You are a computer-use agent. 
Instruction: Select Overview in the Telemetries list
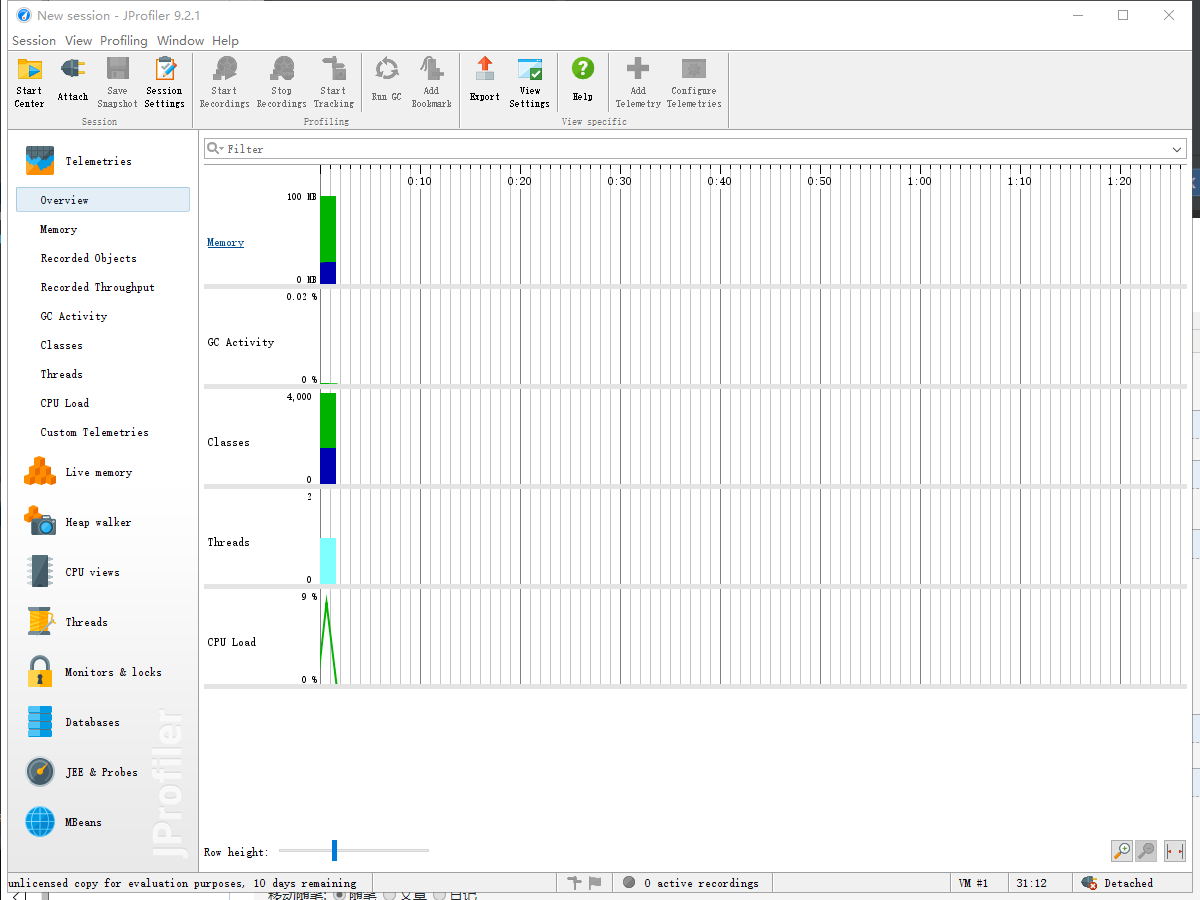(x=103, y=200)
